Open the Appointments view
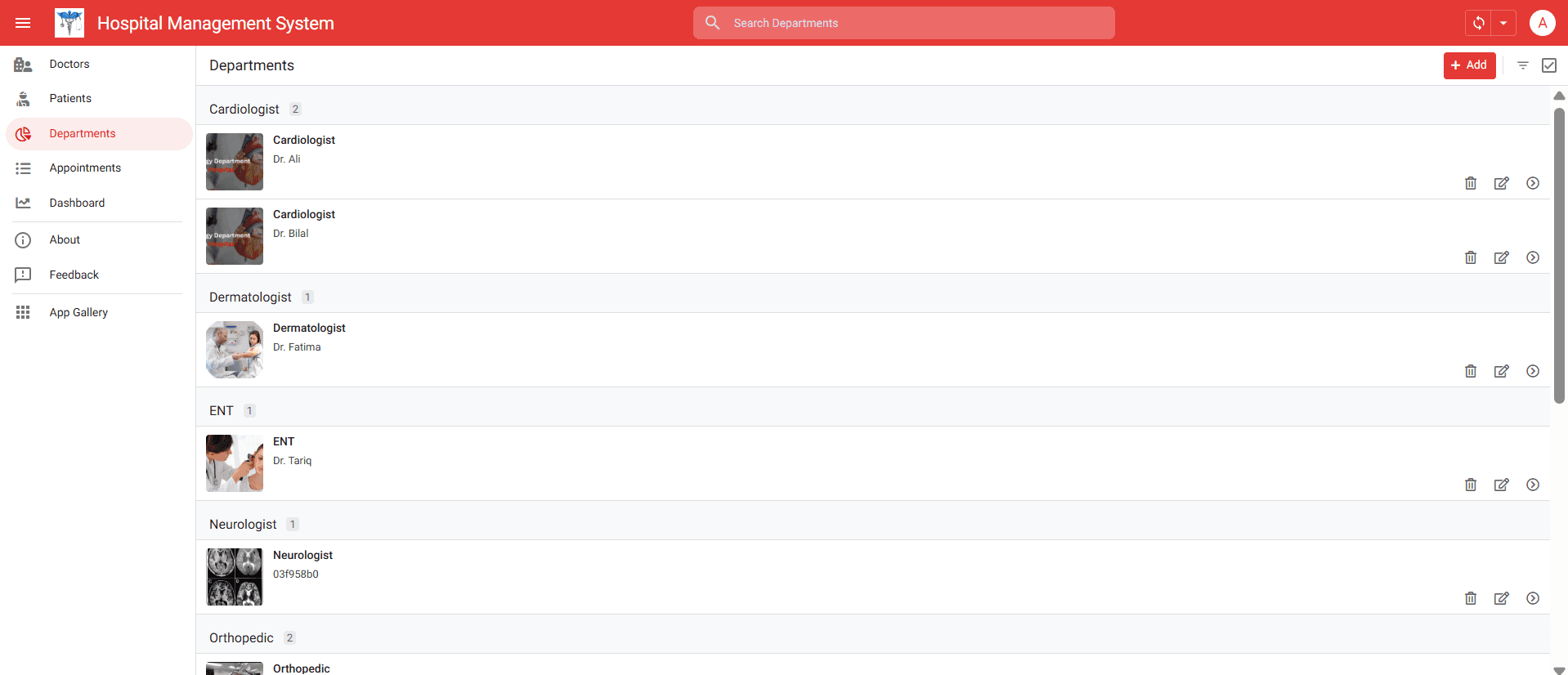The width and height of the screenshot is (1568, 675). [98, 168]
